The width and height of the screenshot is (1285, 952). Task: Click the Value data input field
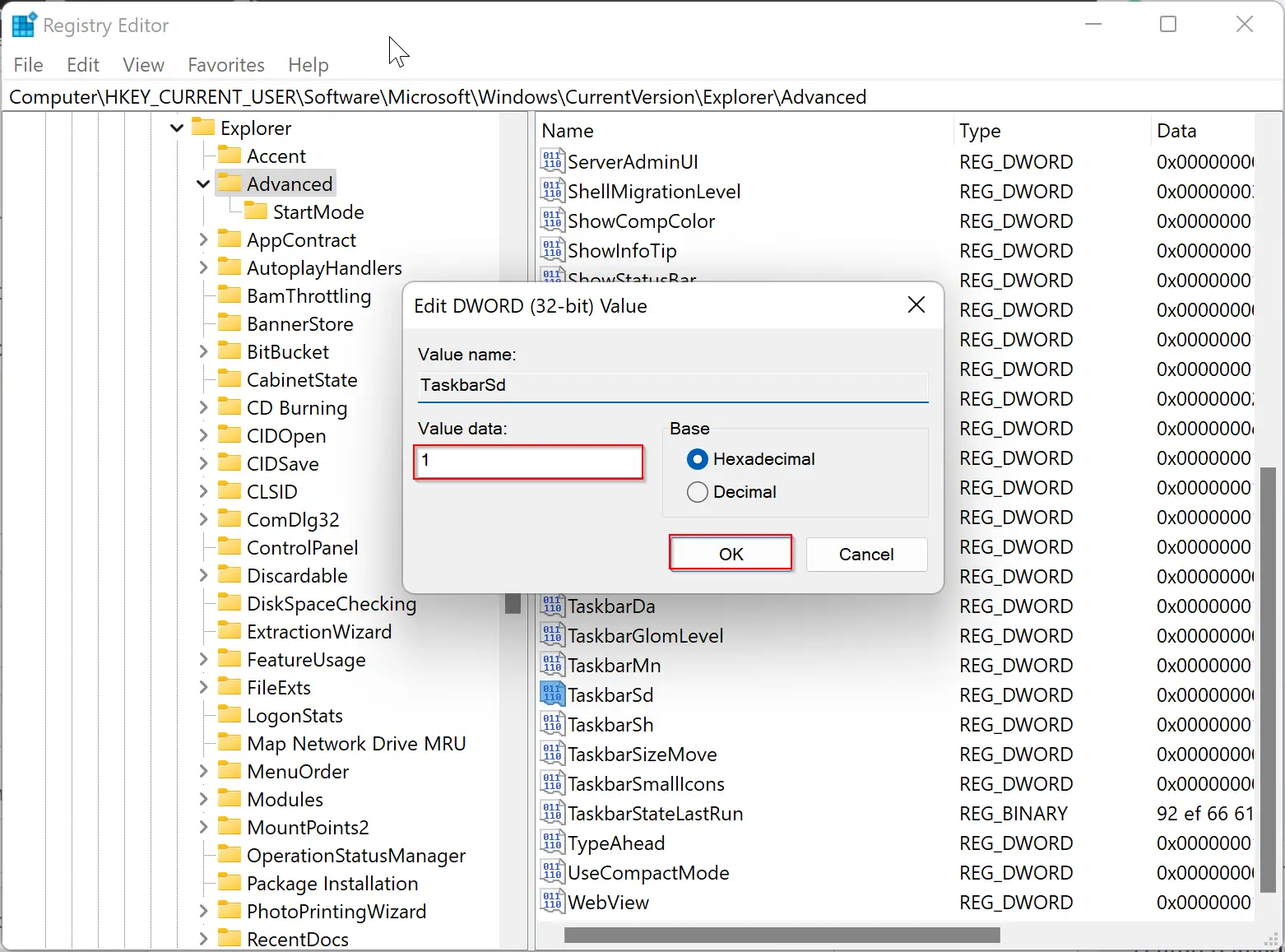point(529,461)
